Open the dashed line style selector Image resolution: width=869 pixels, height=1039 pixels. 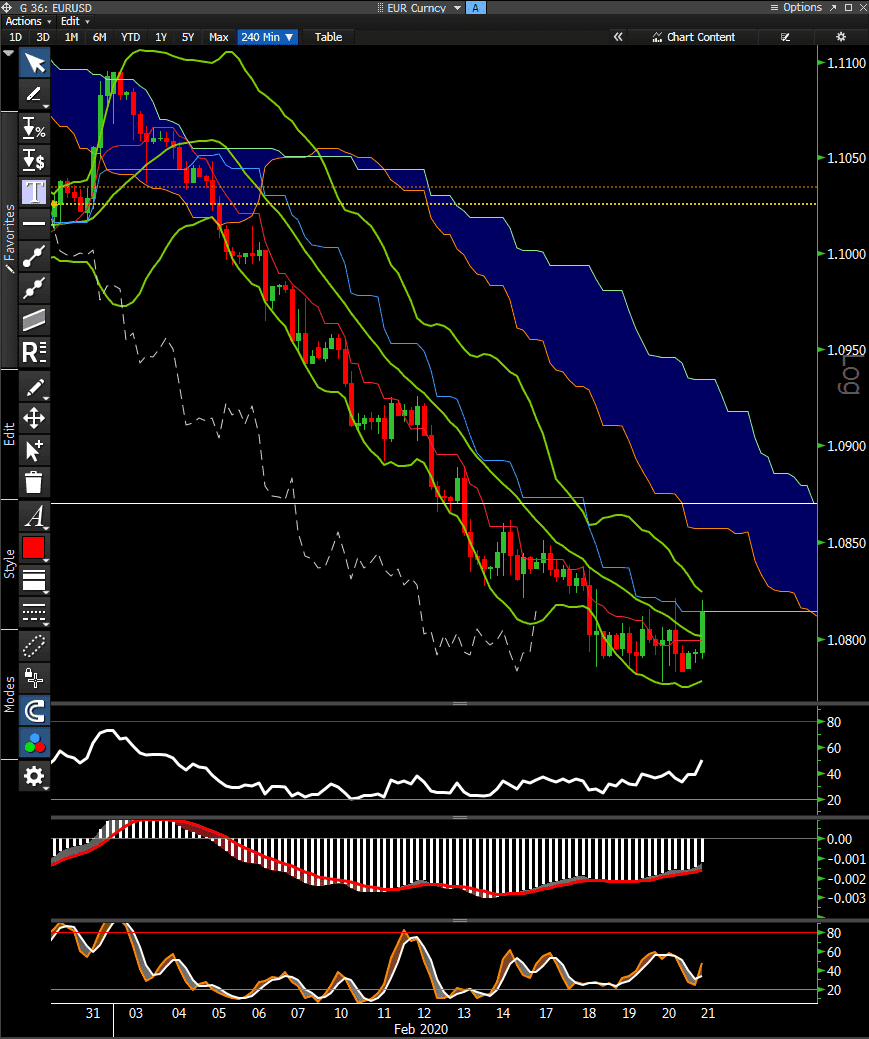[34, 612]
